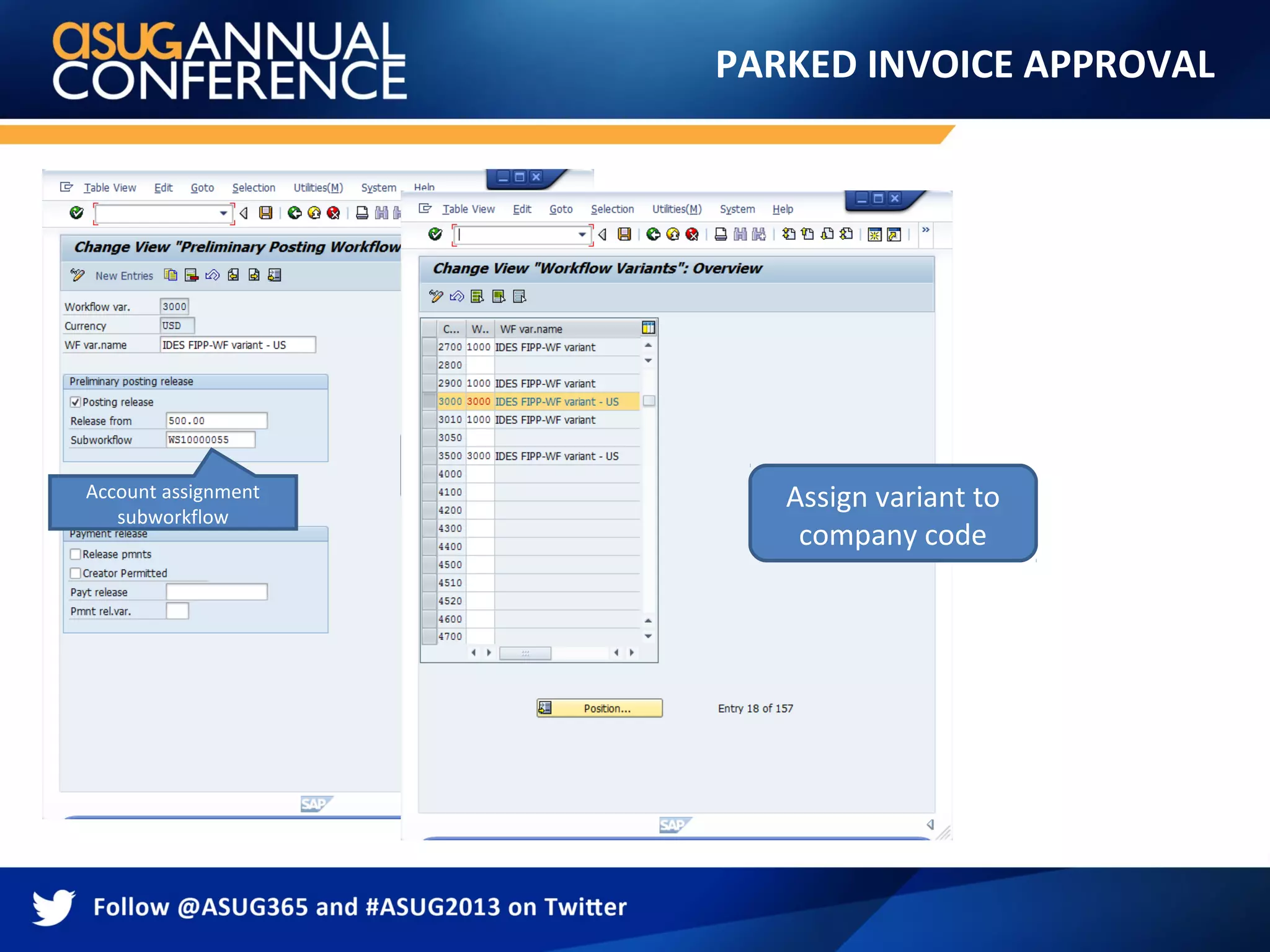Image resolution: width=1270 pixels, height=952 pixels.
Task: Click the WF var.name column header
Action: tap(567, 328)
